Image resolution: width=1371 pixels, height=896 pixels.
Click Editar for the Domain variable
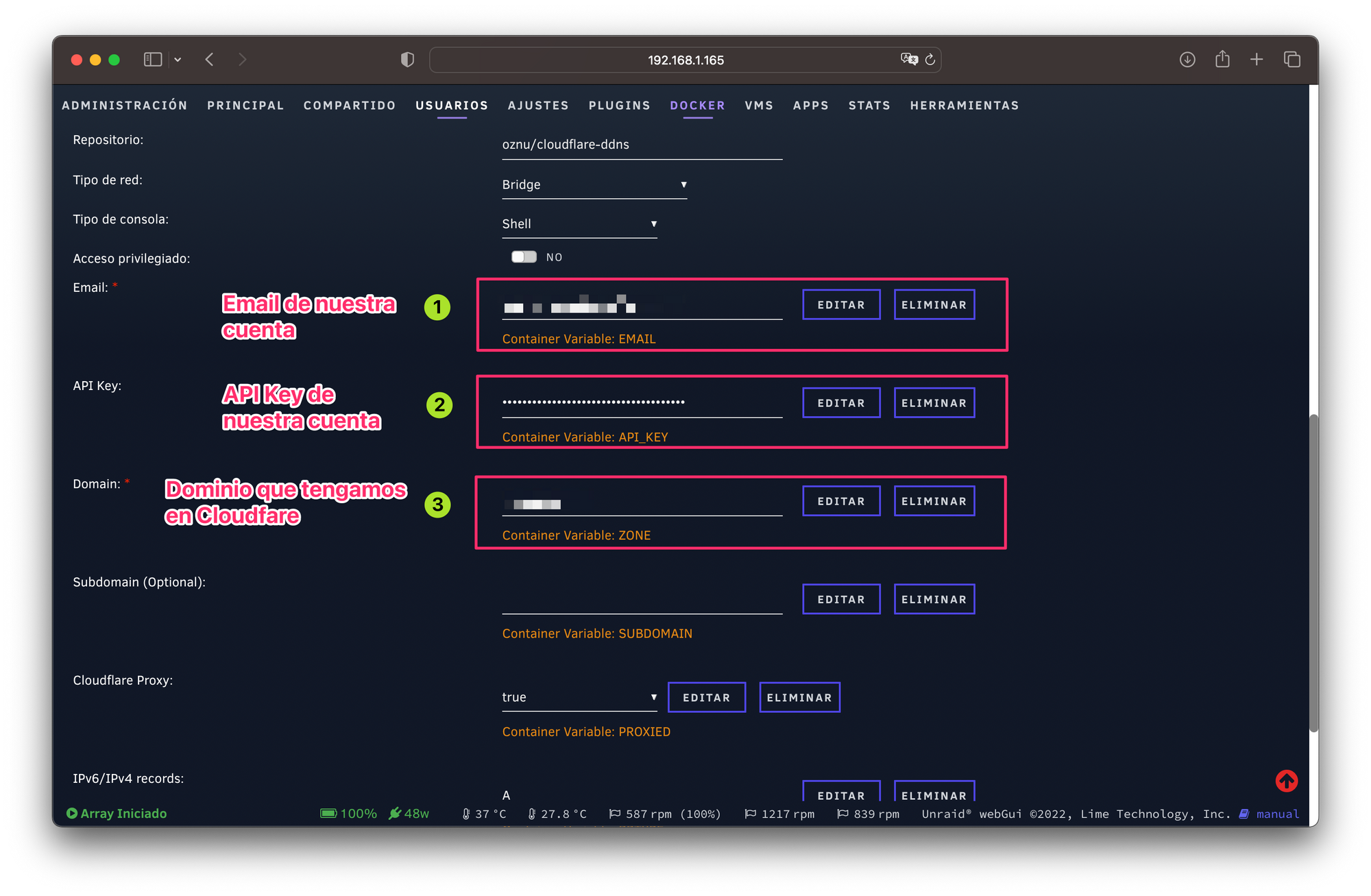(841, 501)
